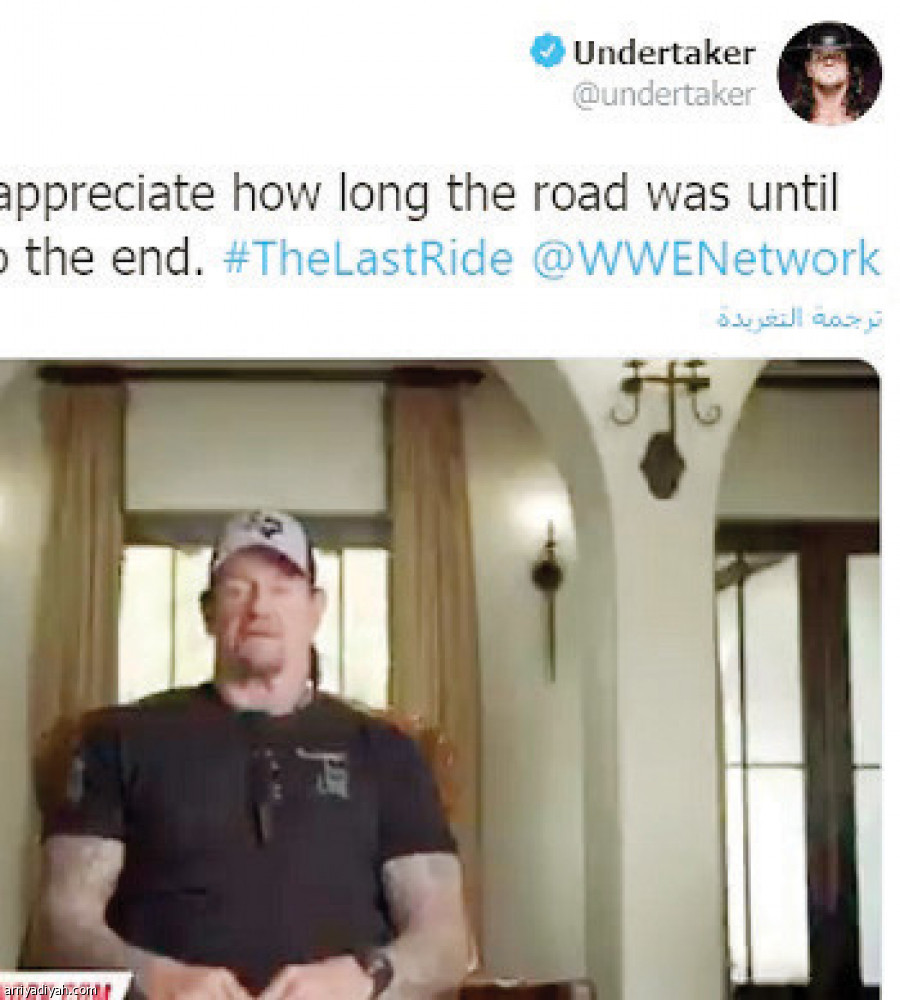The height and width of the screenshot is (1000, 900).
Task: Click the @WWENetwork mention
Action: pyautogui.click(x=705, y=259)
